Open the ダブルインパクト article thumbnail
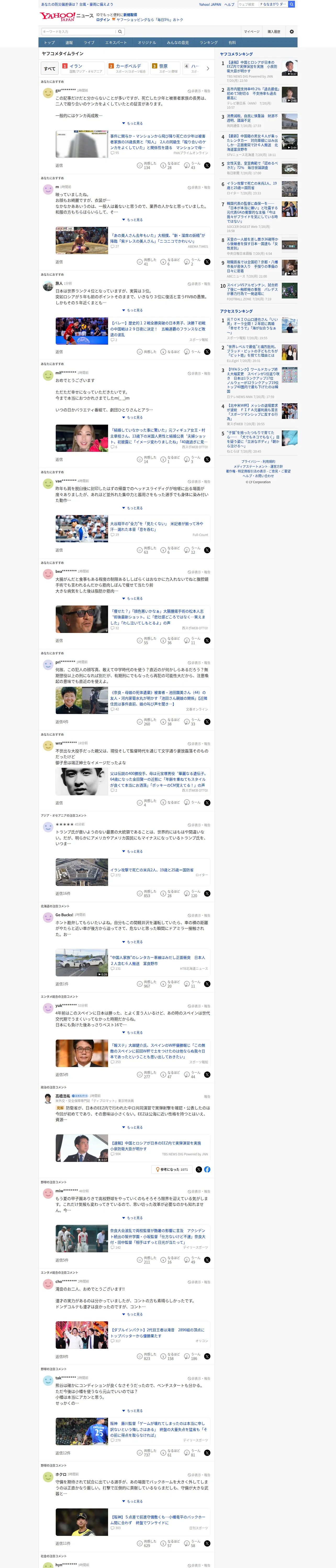This screenshot has width=336, height=1568. [x=82, y=1335]
